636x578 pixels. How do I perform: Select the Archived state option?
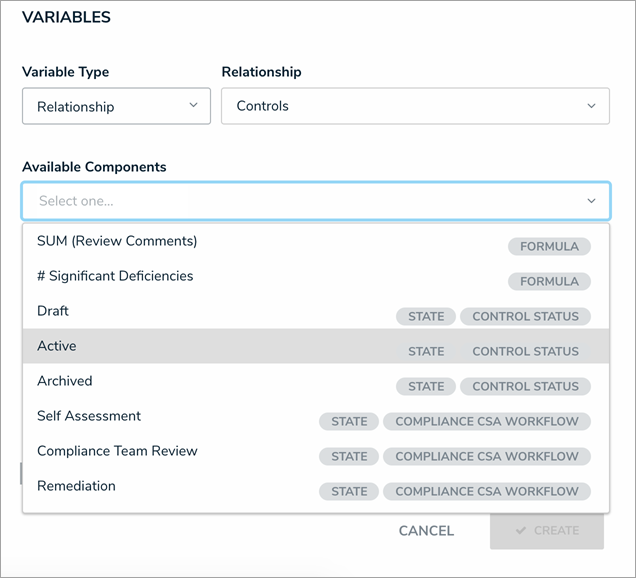65,381
